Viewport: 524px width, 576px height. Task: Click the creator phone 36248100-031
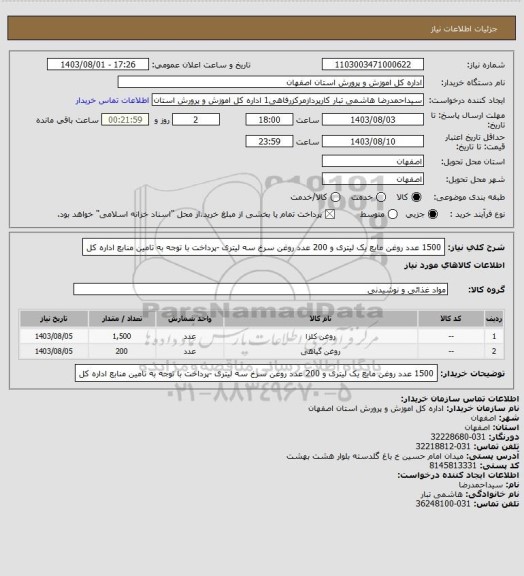point(443,504)
